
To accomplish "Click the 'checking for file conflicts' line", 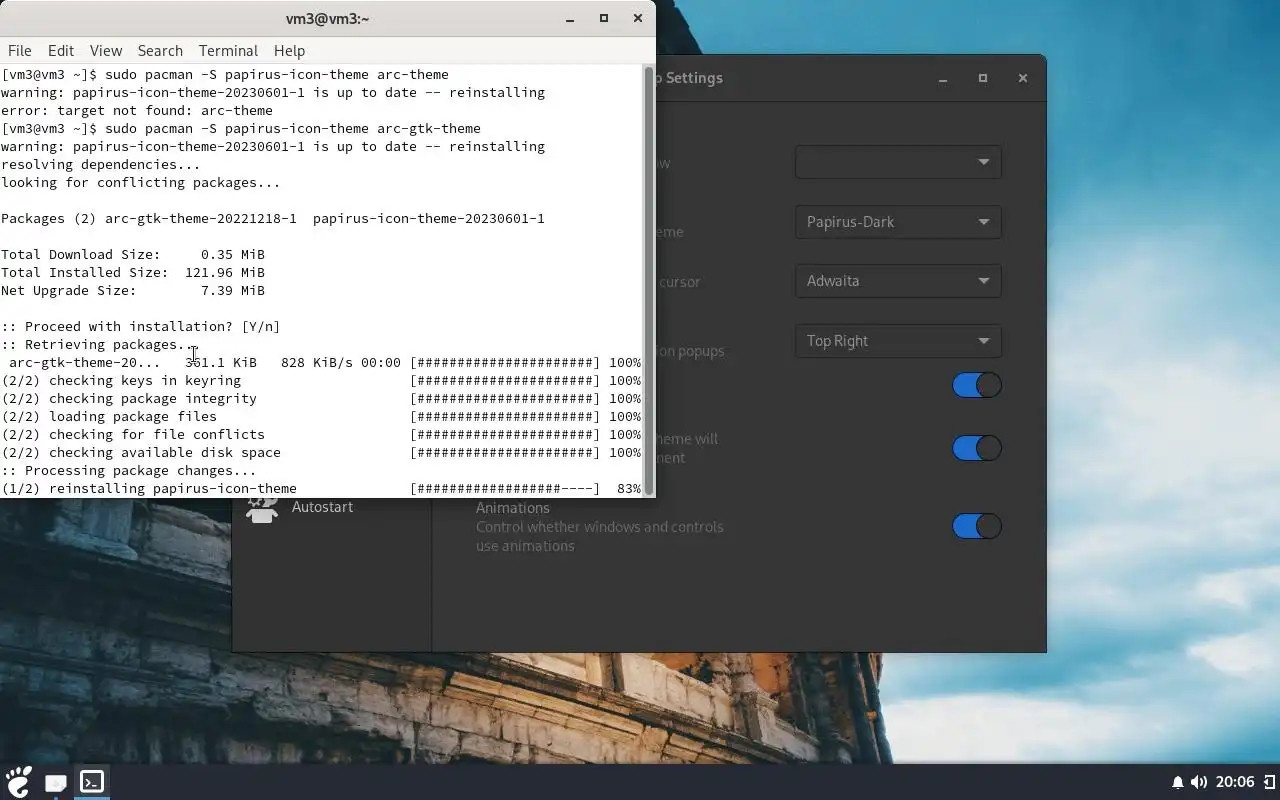I will point(321,434).
